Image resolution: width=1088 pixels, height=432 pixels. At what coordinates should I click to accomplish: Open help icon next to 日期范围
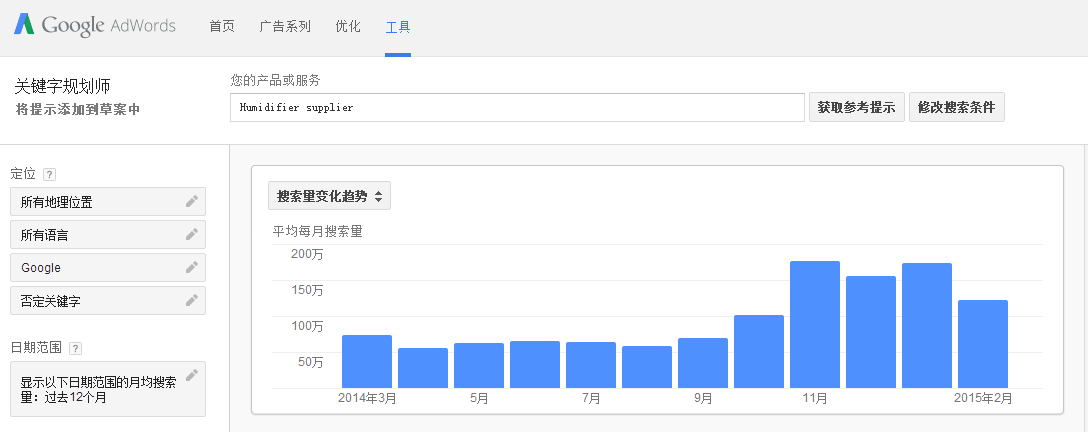coord(76,348)
